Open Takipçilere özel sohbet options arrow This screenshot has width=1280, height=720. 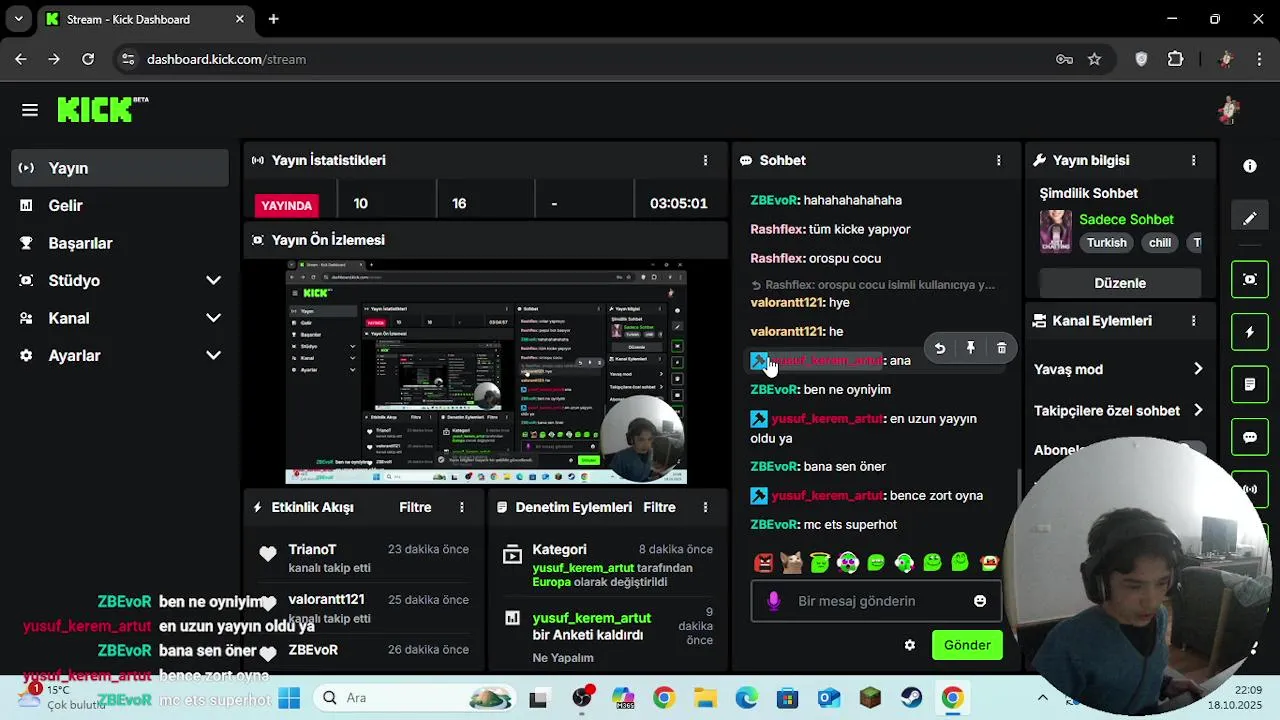point(1198,411)
